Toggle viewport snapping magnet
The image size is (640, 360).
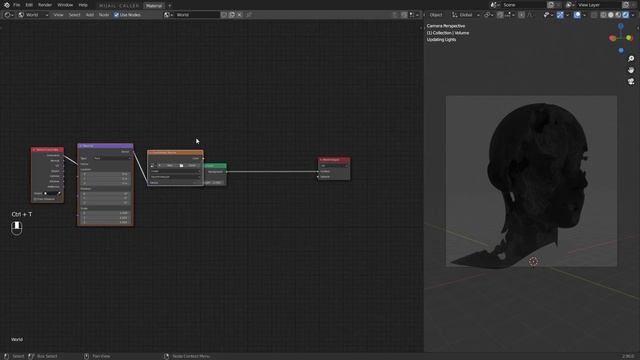coord(500,15)
